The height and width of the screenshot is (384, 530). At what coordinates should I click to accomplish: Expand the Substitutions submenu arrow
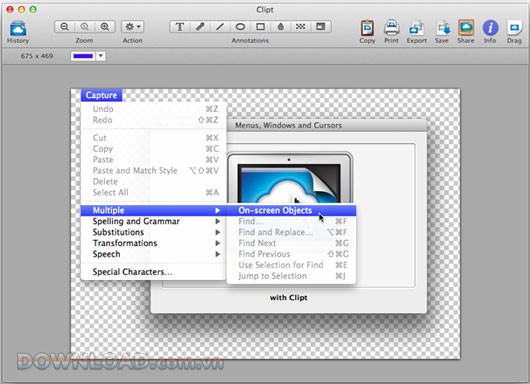coord(218,232)
